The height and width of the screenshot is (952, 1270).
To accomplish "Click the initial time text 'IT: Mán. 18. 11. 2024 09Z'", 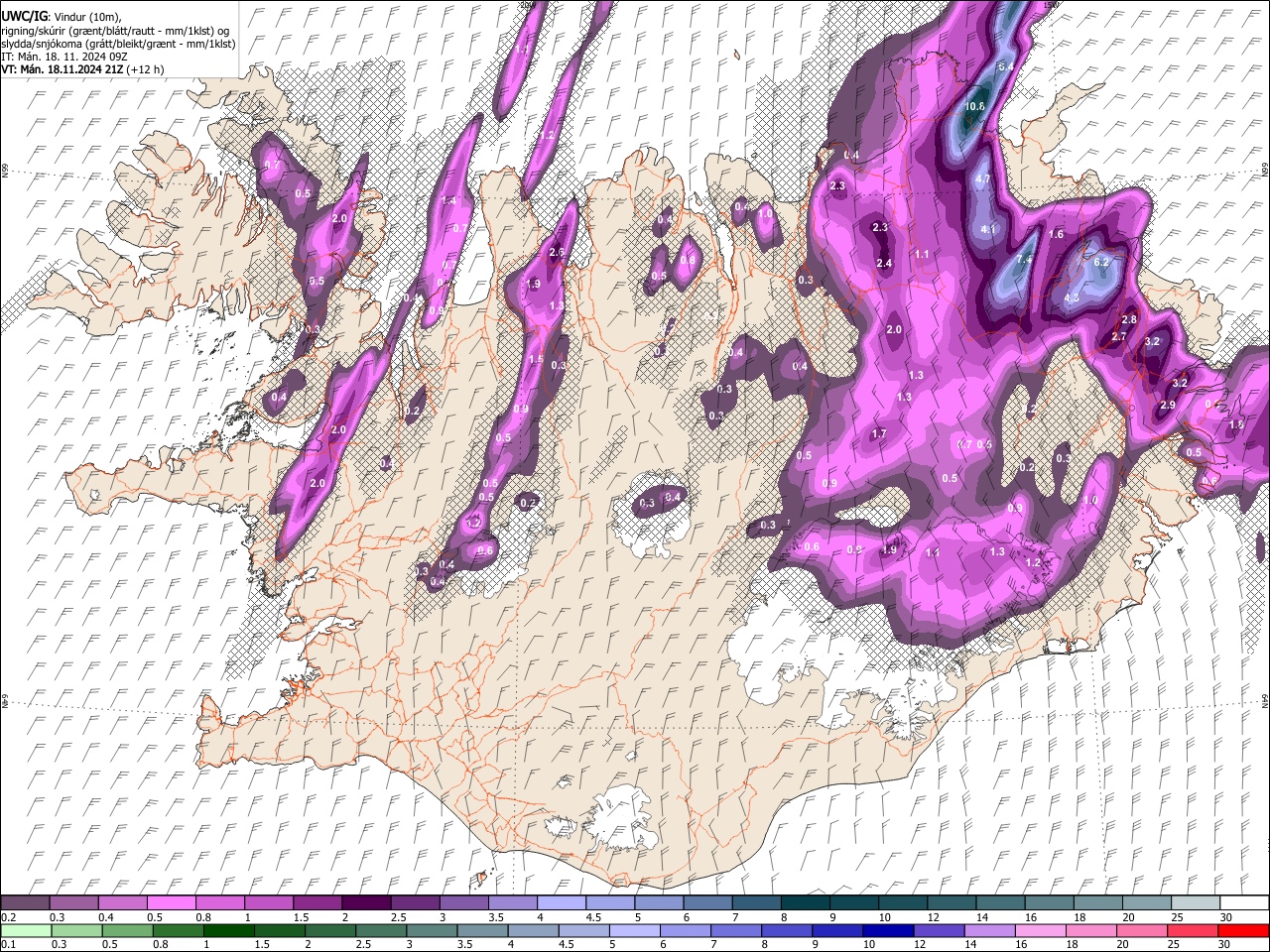I will tap(64, 57).
